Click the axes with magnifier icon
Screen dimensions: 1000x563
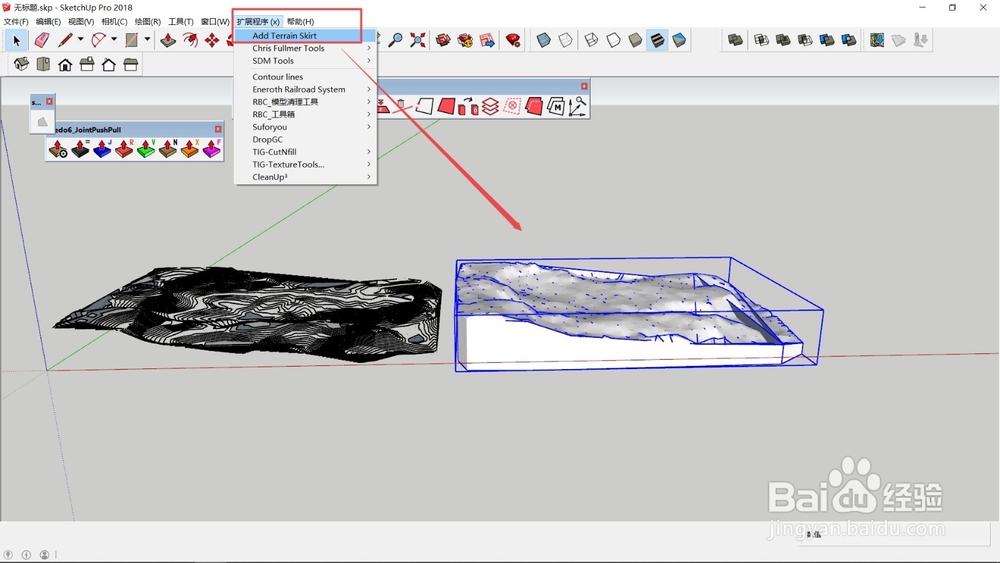(578, 106)
